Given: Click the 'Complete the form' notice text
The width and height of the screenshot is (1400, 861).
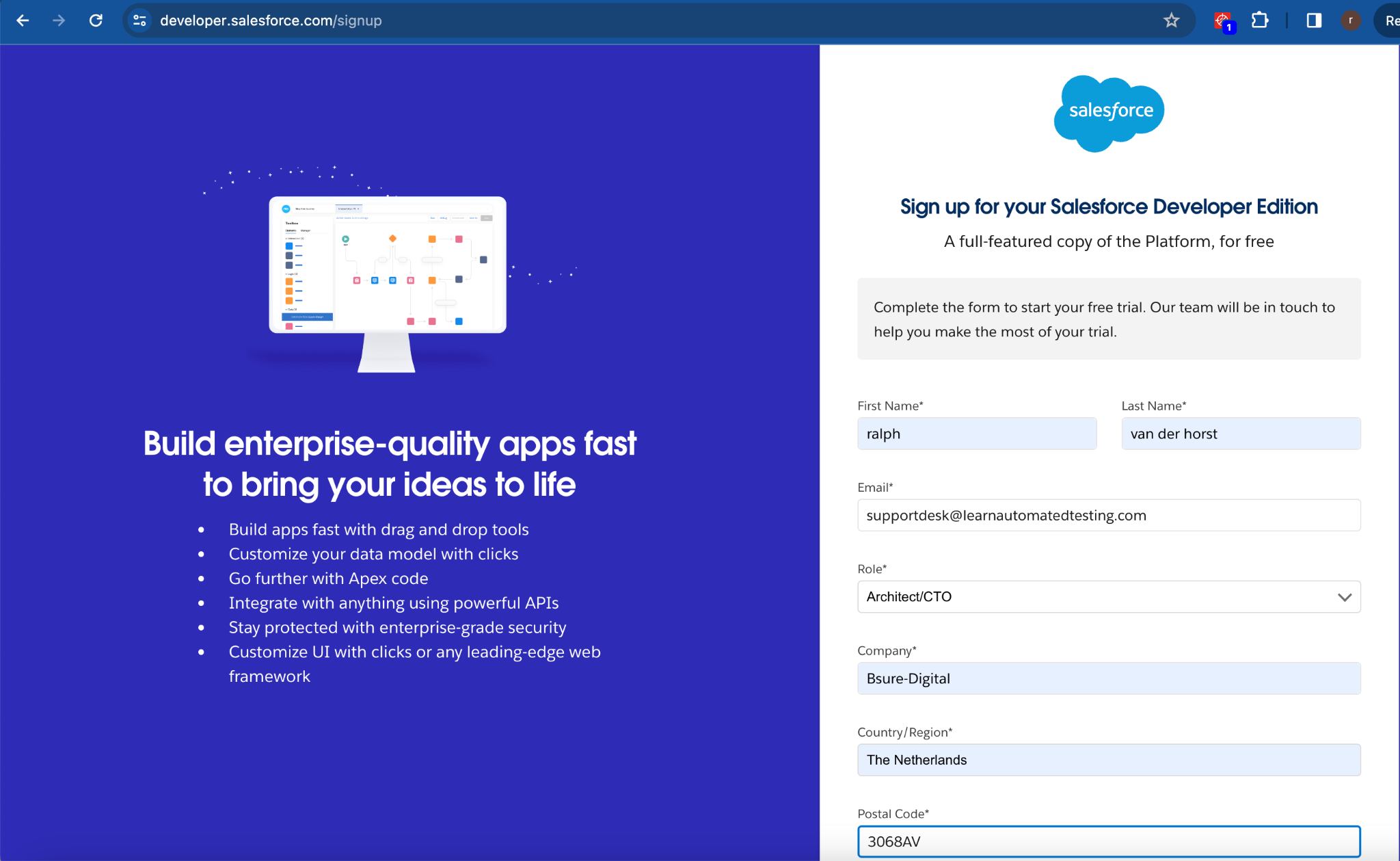Looking at the screenshot, I should pos(1104,319).
